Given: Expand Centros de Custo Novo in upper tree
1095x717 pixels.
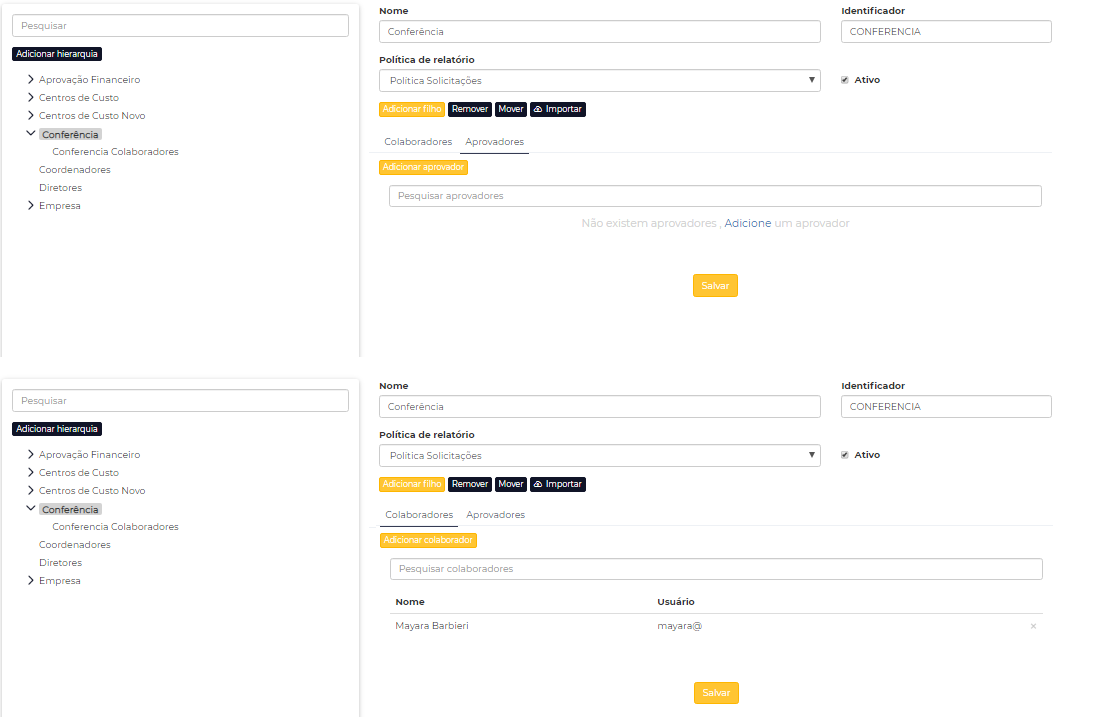Looking at the screenshot, I should (31, 116).
